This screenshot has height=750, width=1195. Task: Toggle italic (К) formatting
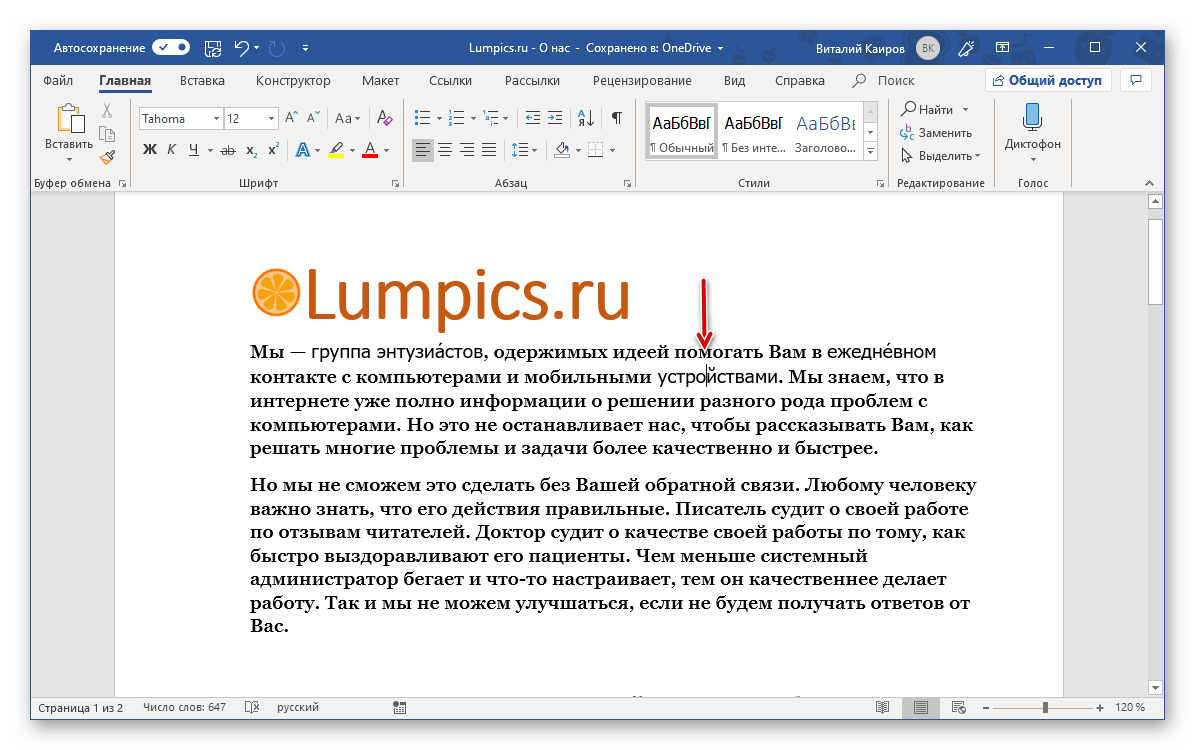click(172, 150)
